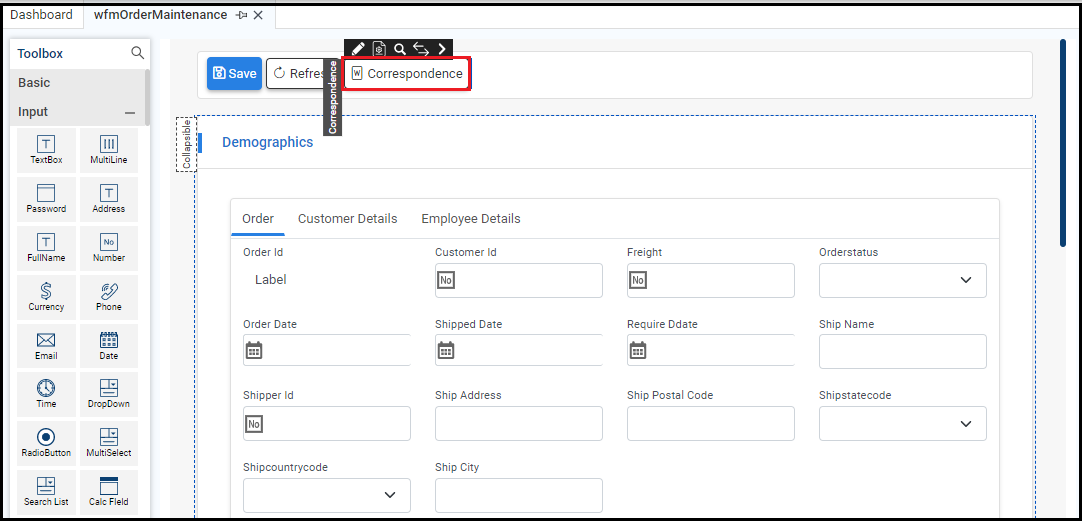Select the Currency control in Toolbox
The width and height of the screenshot is (1082, 521).
click(x=46, y=297)
